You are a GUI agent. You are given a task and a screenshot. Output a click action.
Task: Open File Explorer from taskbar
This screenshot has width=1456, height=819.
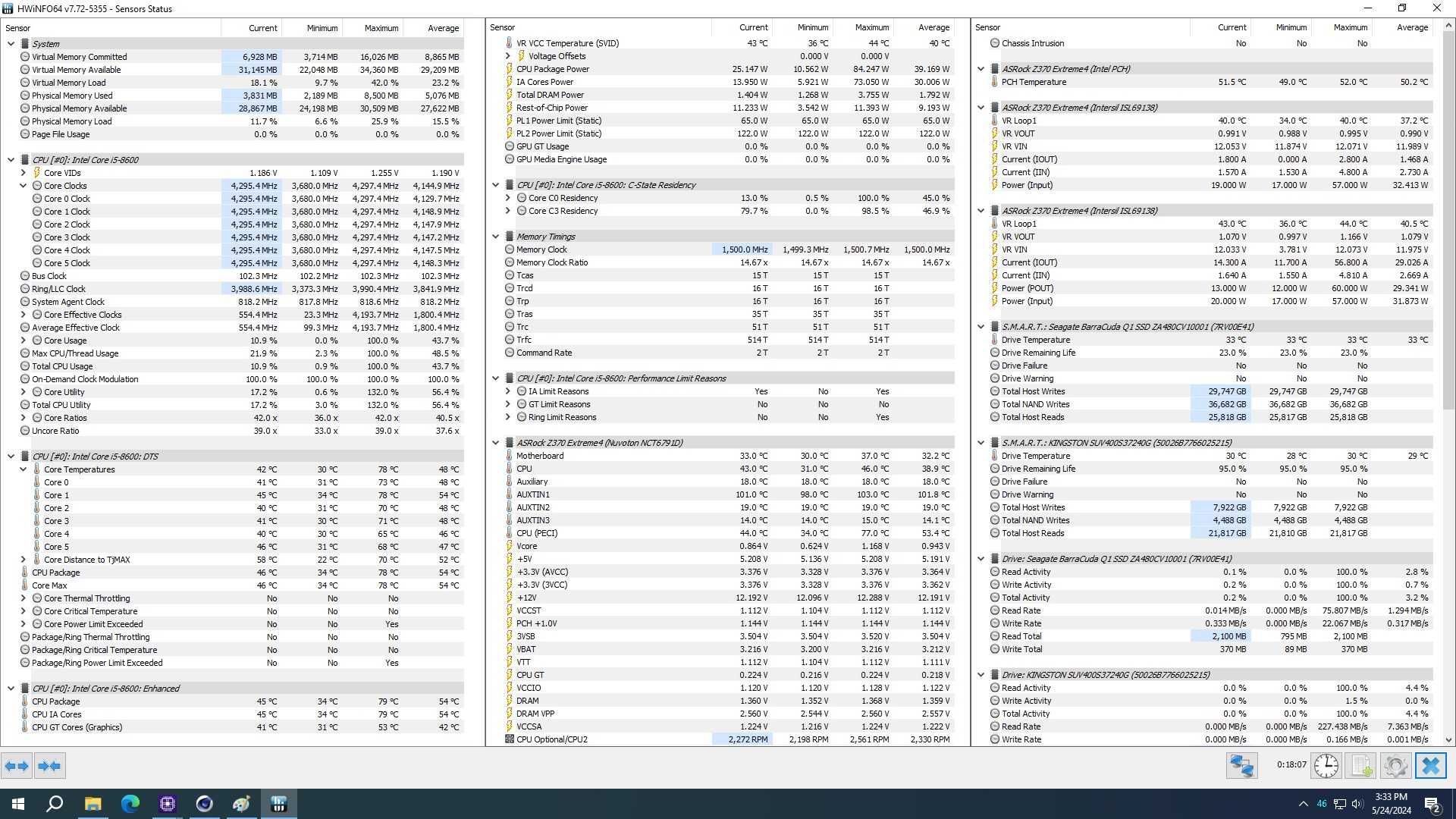click(93, 804)
